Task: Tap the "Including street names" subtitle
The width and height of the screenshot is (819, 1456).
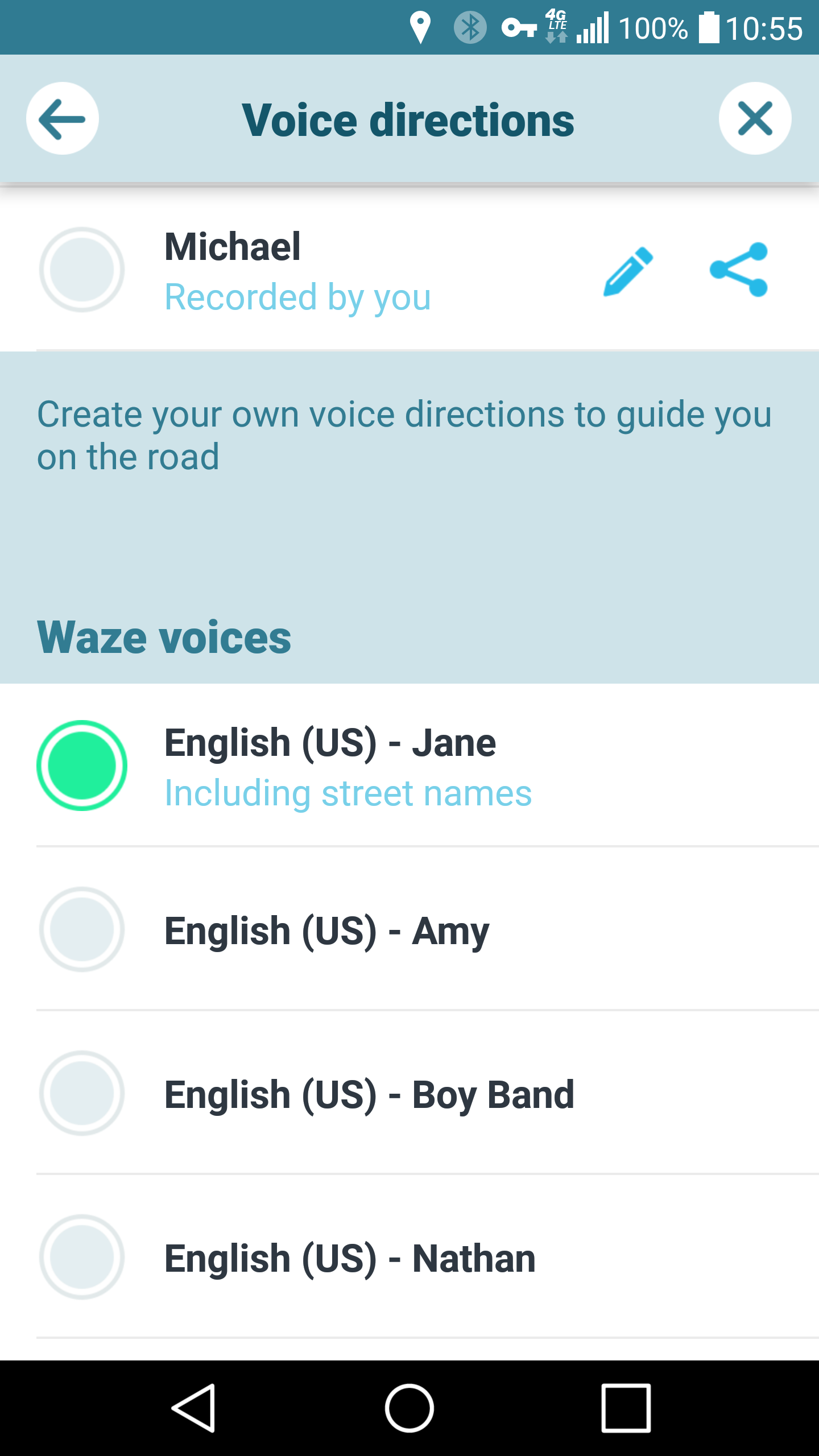Action: (348, 793)
